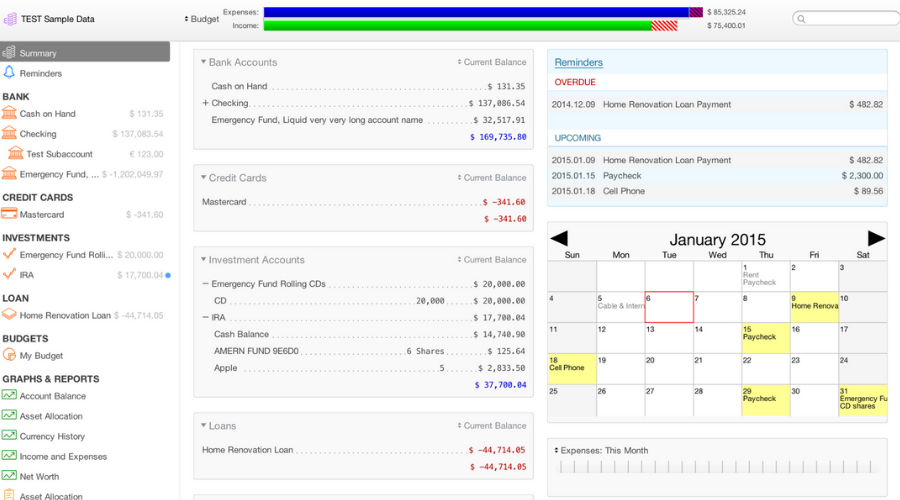Click the Net Worth graph icon
The image size is (900, 500).
pos(9,476)
